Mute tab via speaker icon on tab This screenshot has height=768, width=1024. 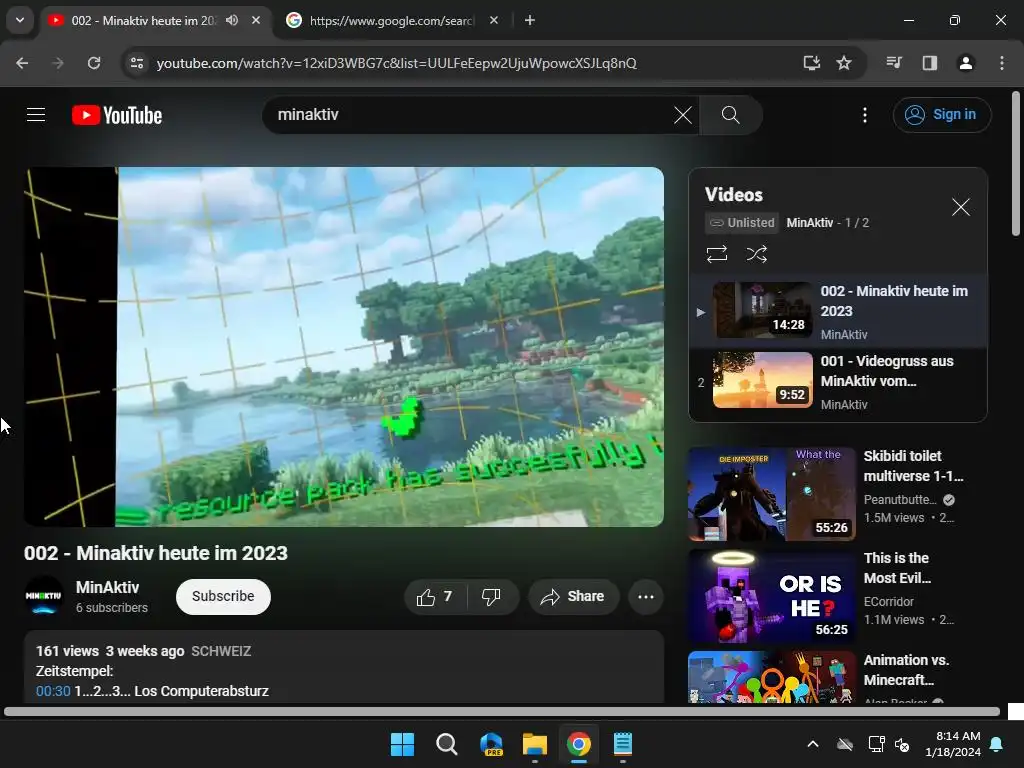[232, 20]
